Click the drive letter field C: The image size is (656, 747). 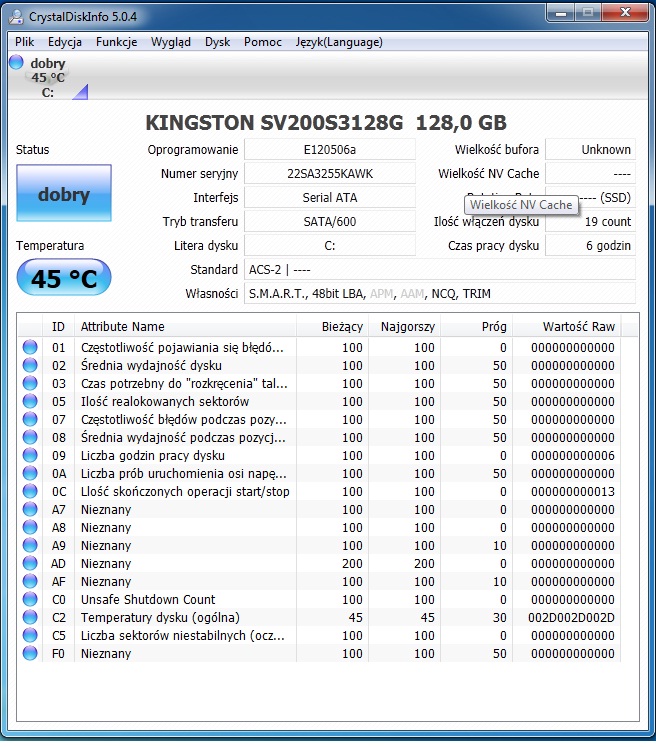(330, 245)
